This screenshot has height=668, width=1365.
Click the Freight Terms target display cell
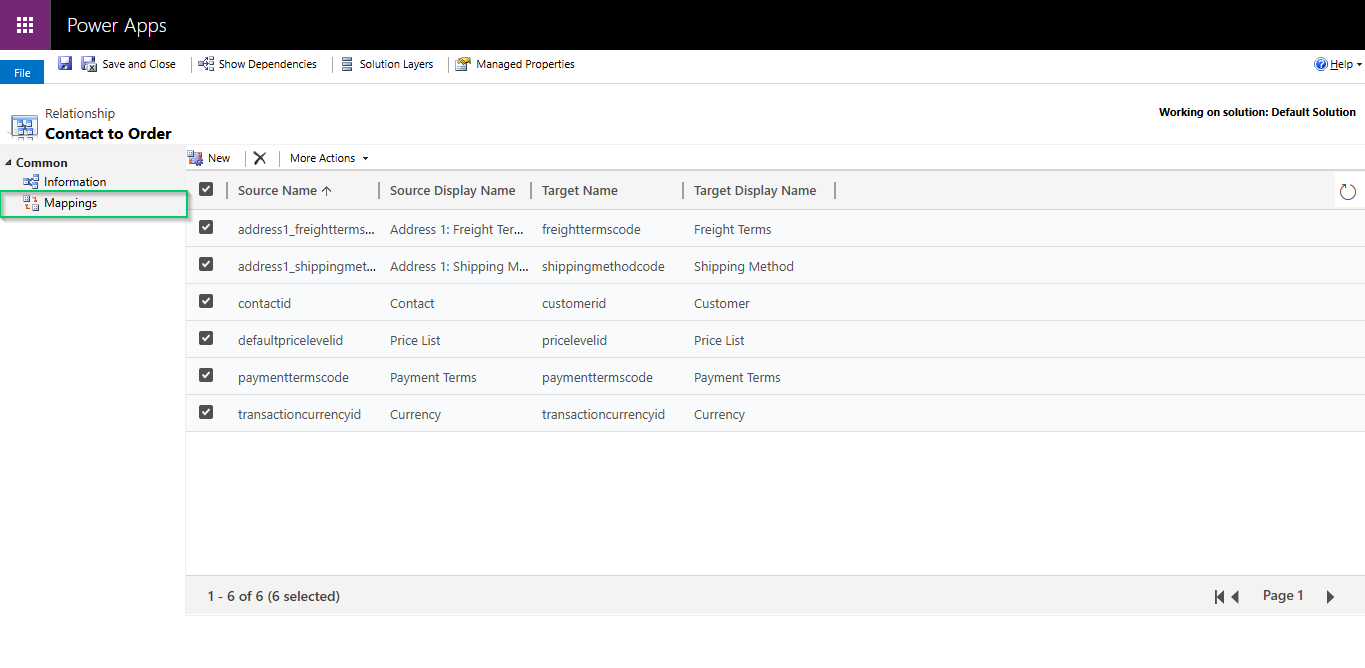point(733,229)
